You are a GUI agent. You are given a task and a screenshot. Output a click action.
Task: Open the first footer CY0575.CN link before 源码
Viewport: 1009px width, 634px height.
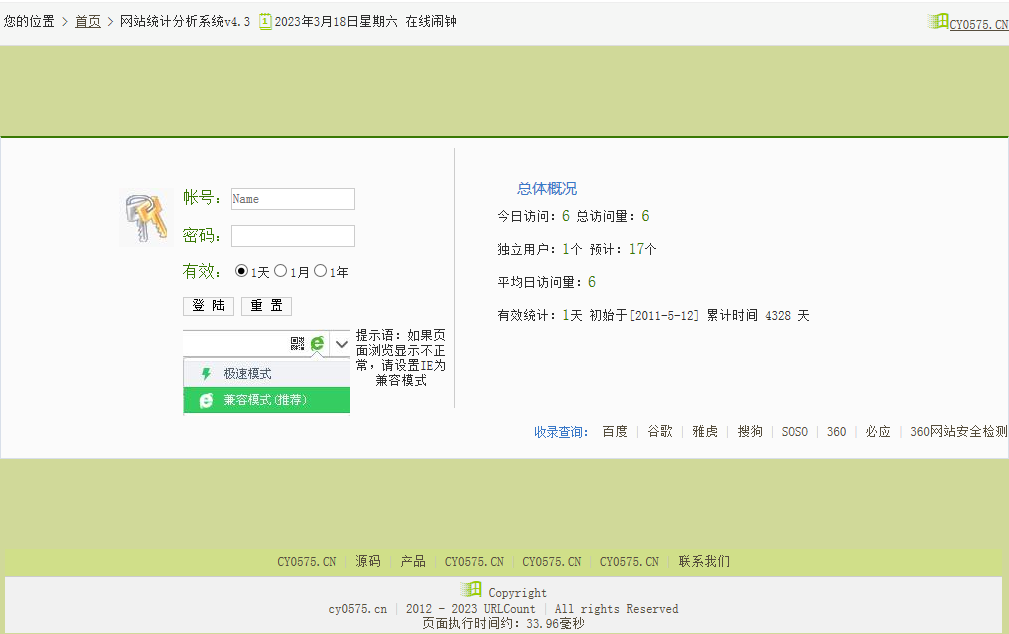click(306, 562)
